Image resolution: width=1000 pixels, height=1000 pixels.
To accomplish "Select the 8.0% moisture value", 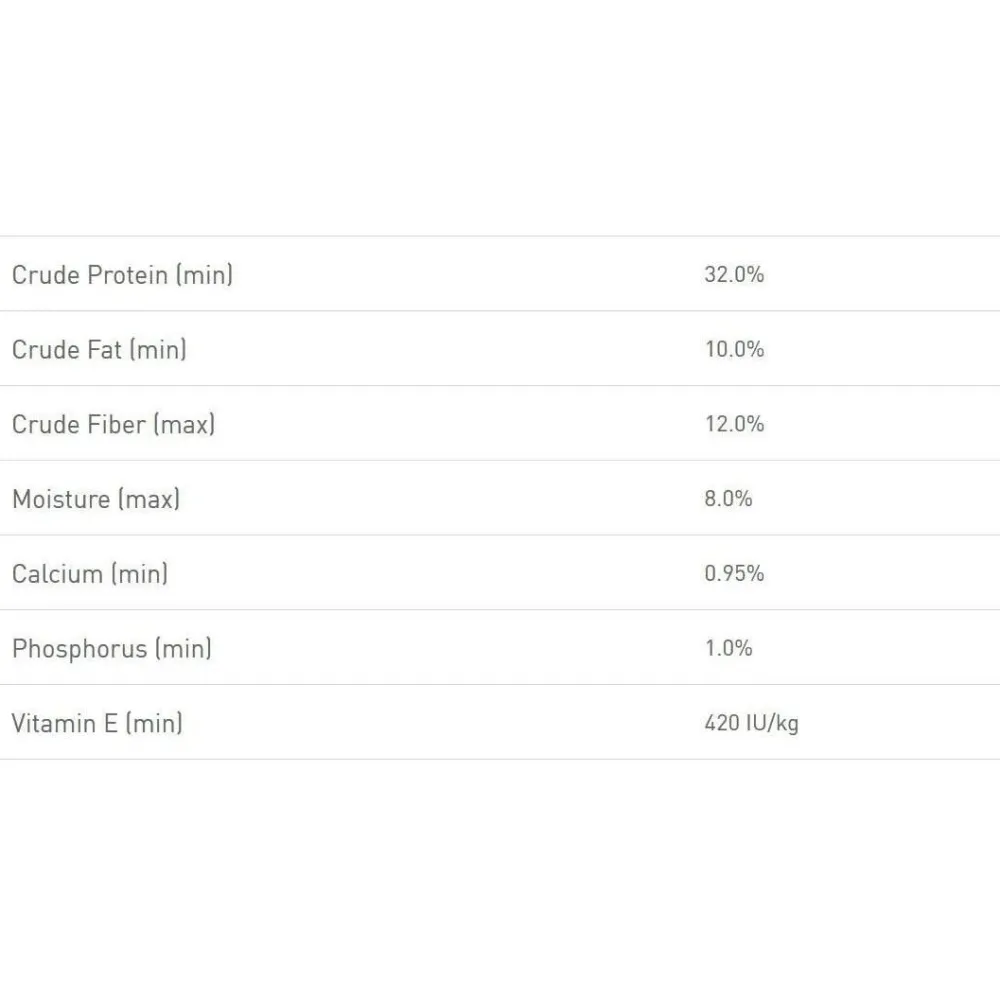I will (728, 498).
